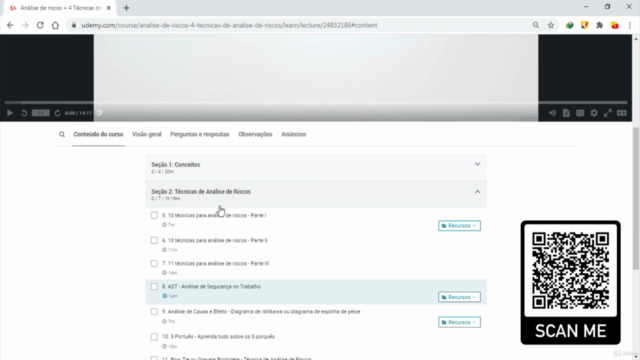Expand Seção 1: Conceitos chevron
The width and height of the screenshot is (640, 360).
point(477,164)
